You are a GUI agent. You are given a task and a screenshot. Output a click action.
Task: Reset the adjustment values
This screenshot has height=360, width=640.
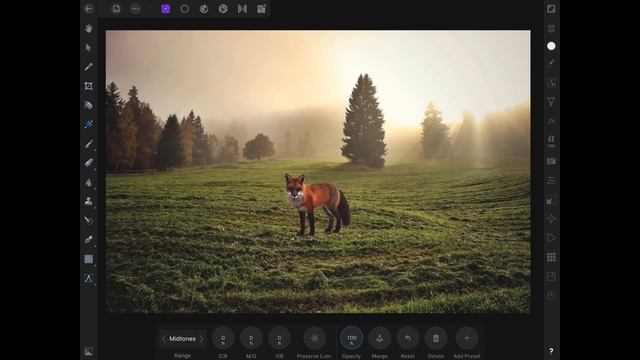[408, 338]
